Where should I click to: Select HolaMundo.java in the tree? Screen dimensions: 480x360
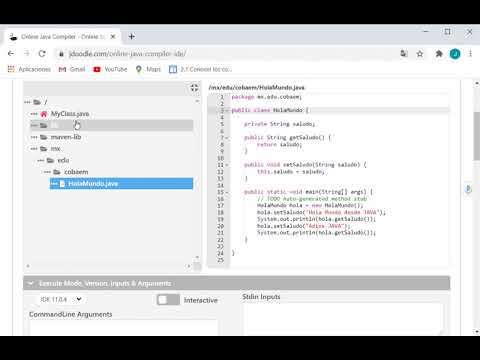point(121,184)
